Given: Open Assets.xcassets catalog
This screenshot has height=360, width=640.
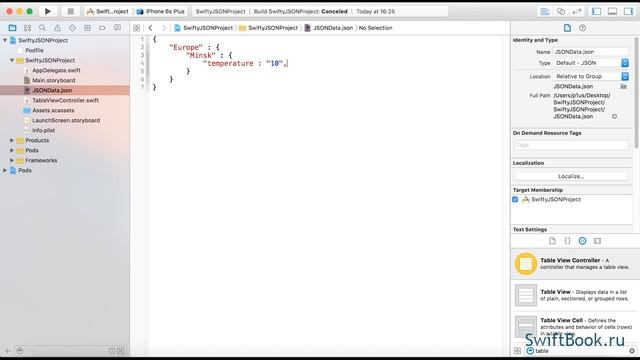Looking at the screenshot, I should [x=53, y=110].
